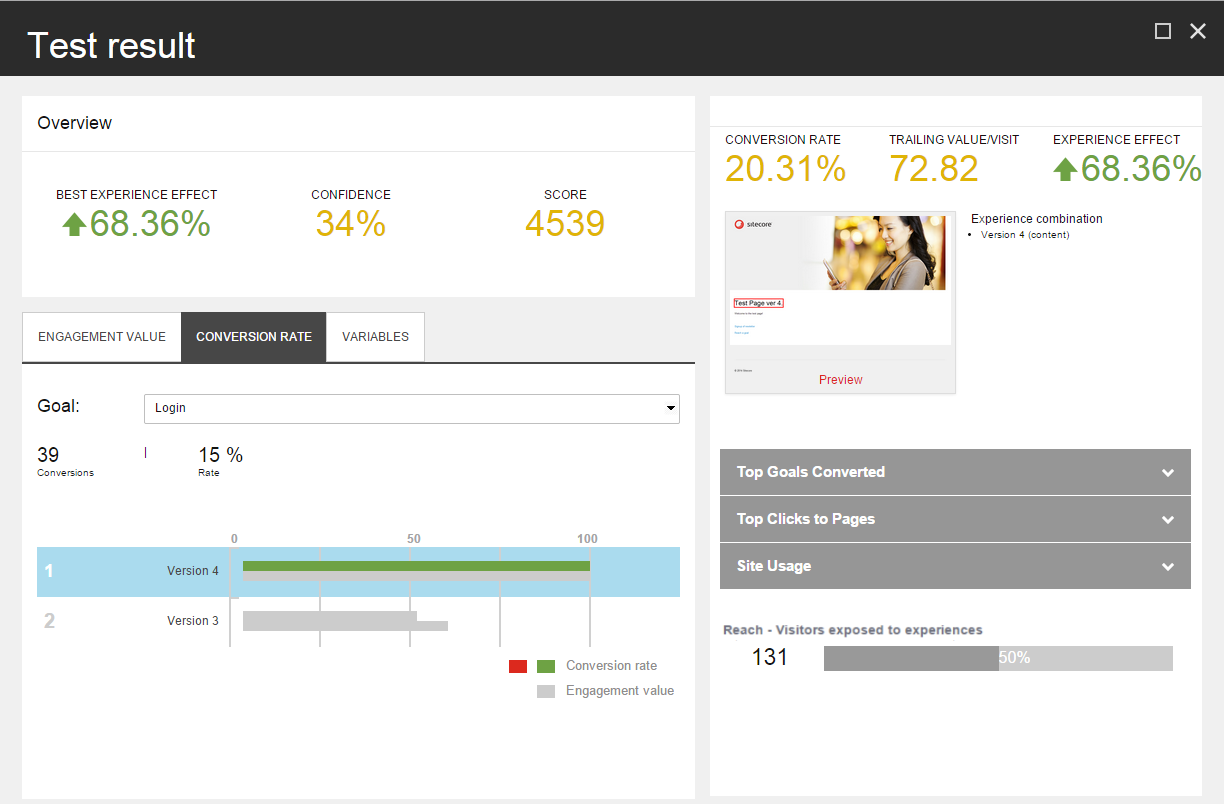The image size is (1224, 804).
Task: Click the Reach 50% progress bar
Action: point(998,658)
